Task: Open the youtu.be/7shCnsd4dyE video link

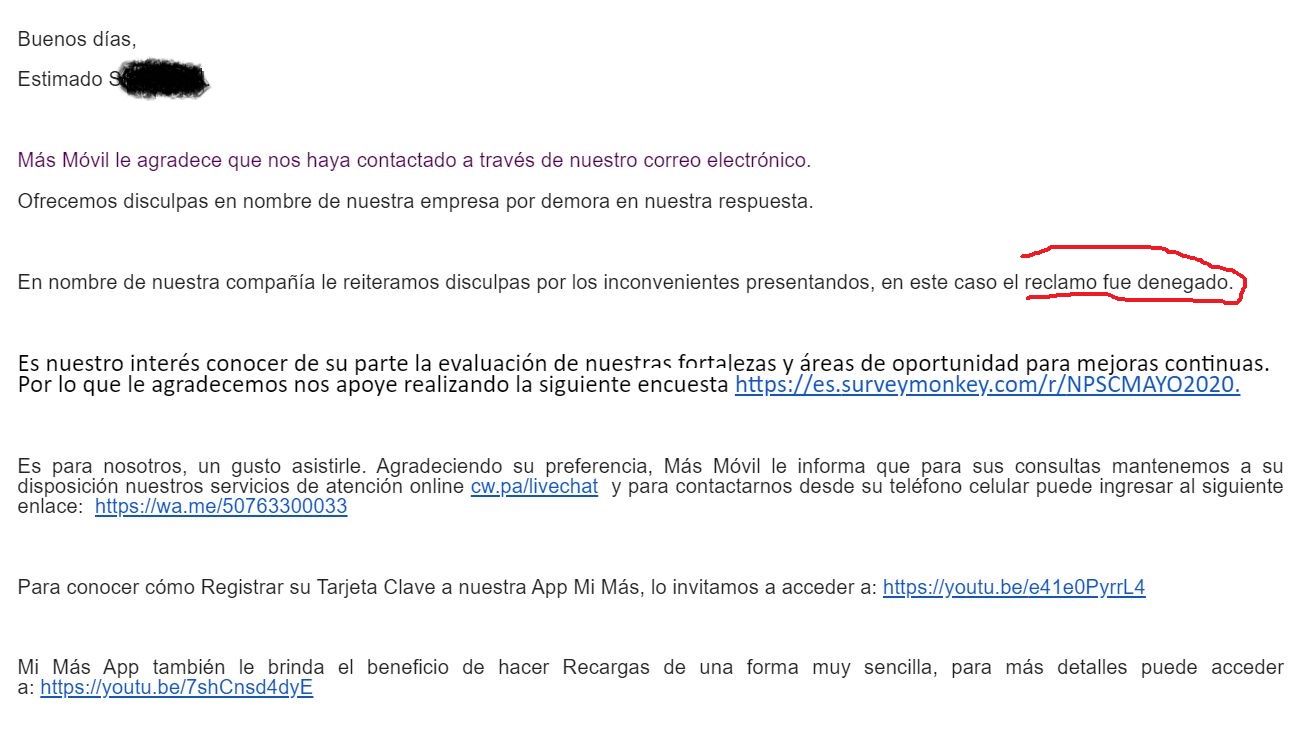Action: point(176,688)
